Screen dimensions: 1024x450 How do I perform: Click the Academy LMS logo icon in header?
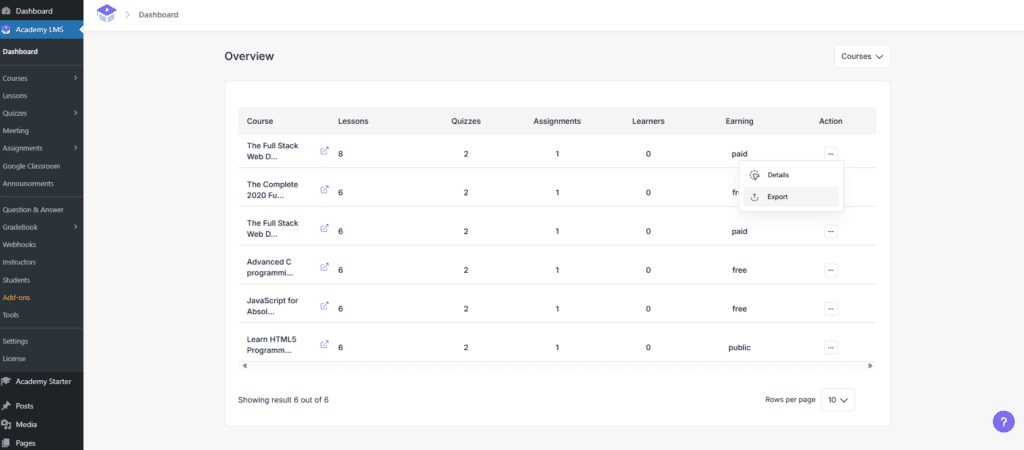coord(106,14)
